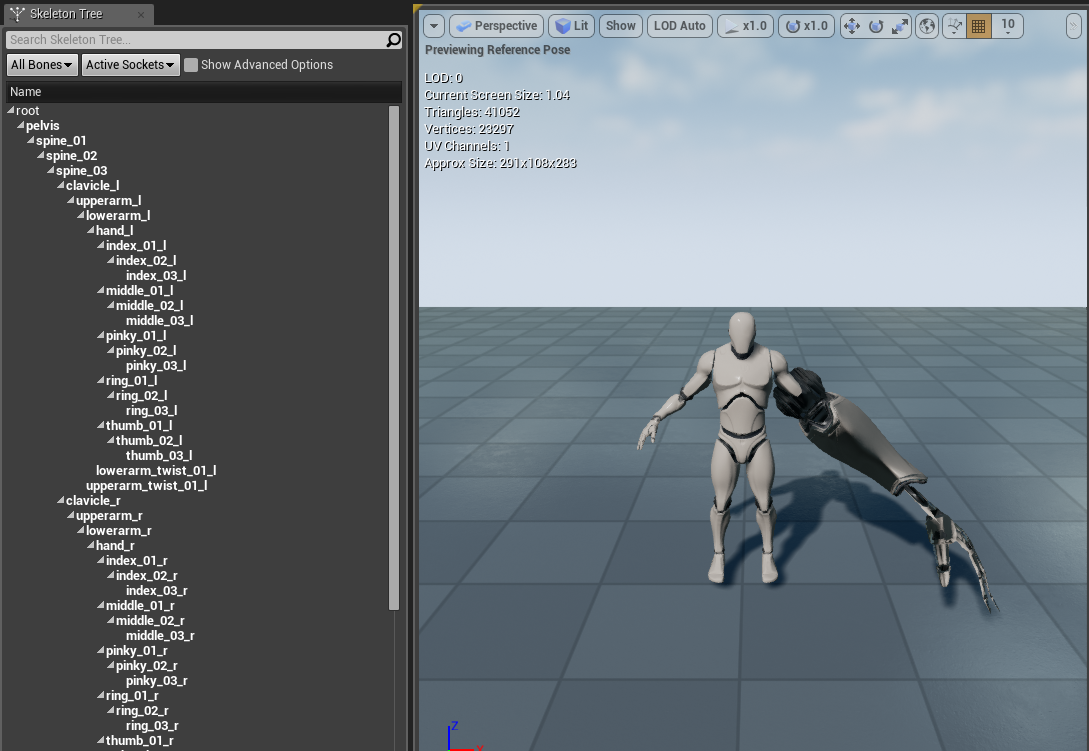The height and width of the screenshot is (751, 1089).
Task: Open playback speed x1.0 menu
Action: [745, 26]
